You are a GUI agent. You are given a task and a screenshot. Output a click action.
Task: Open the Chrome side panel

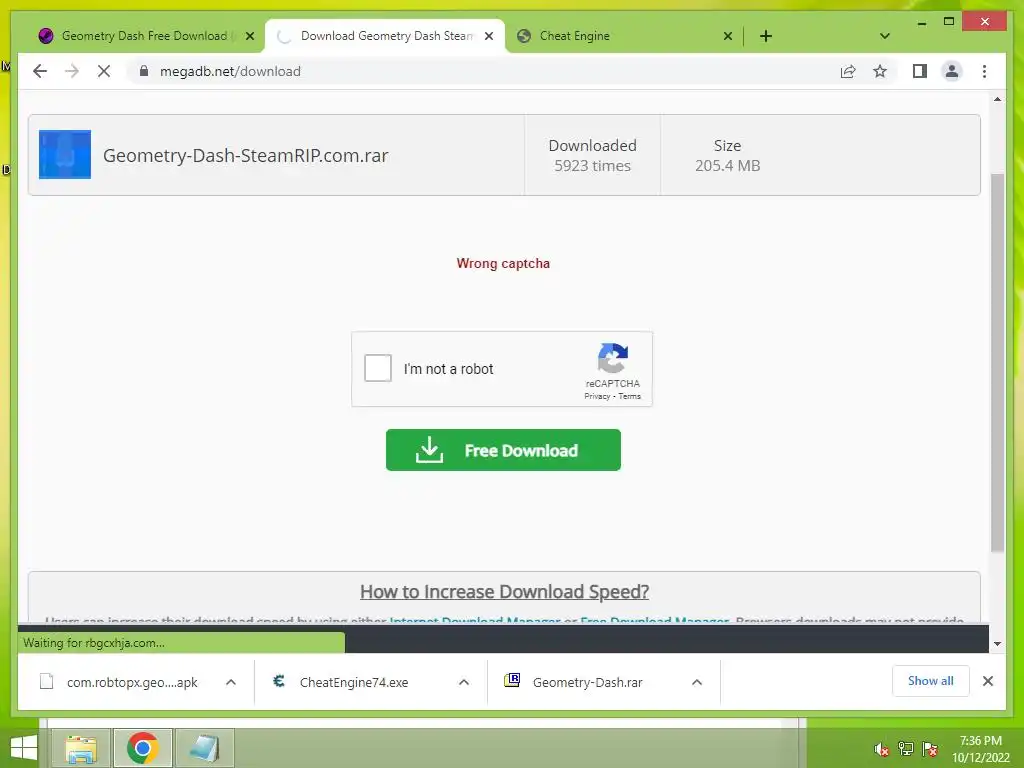[x=920, y=71]
